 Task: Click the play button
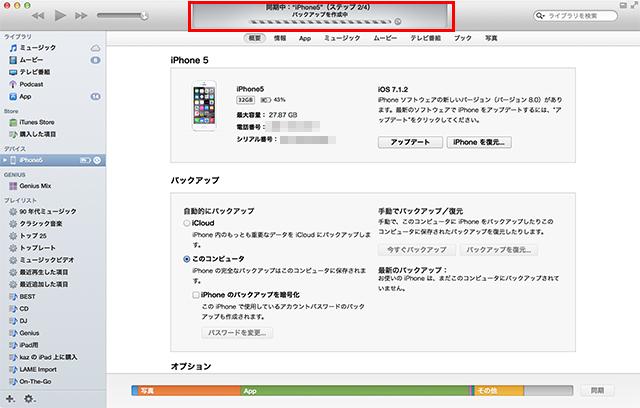click(x=60, y=16)
